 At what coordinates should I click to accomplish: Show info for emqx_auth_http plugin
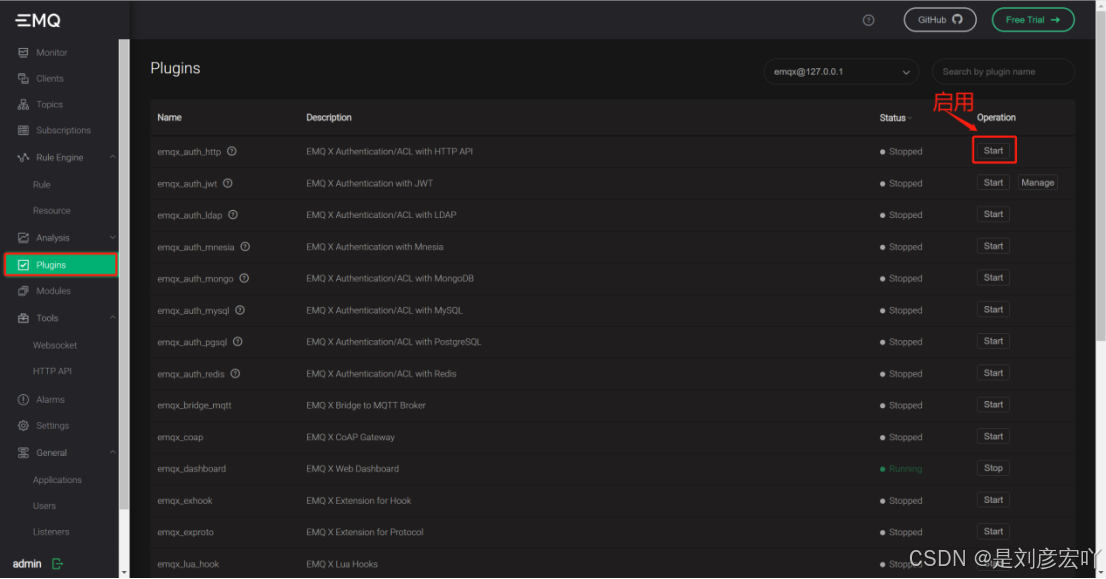pos(231,151)
